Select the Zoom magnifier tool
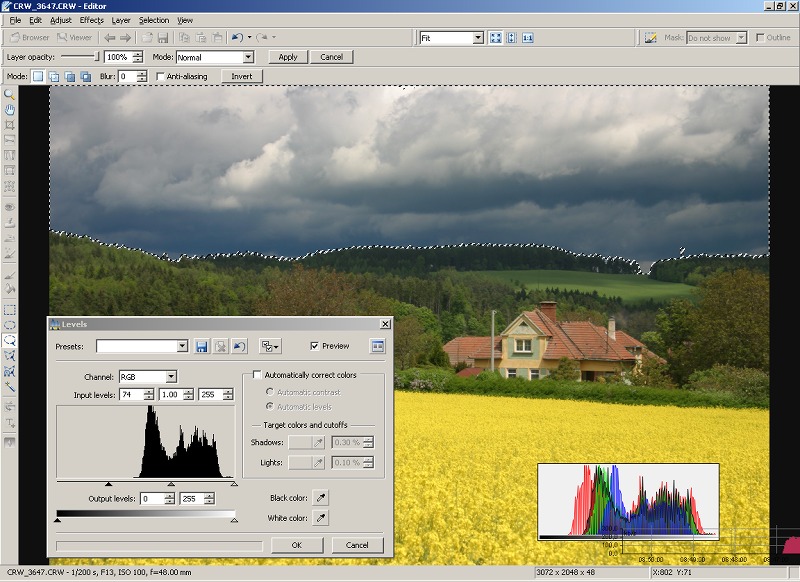 (x=10, y=93)
